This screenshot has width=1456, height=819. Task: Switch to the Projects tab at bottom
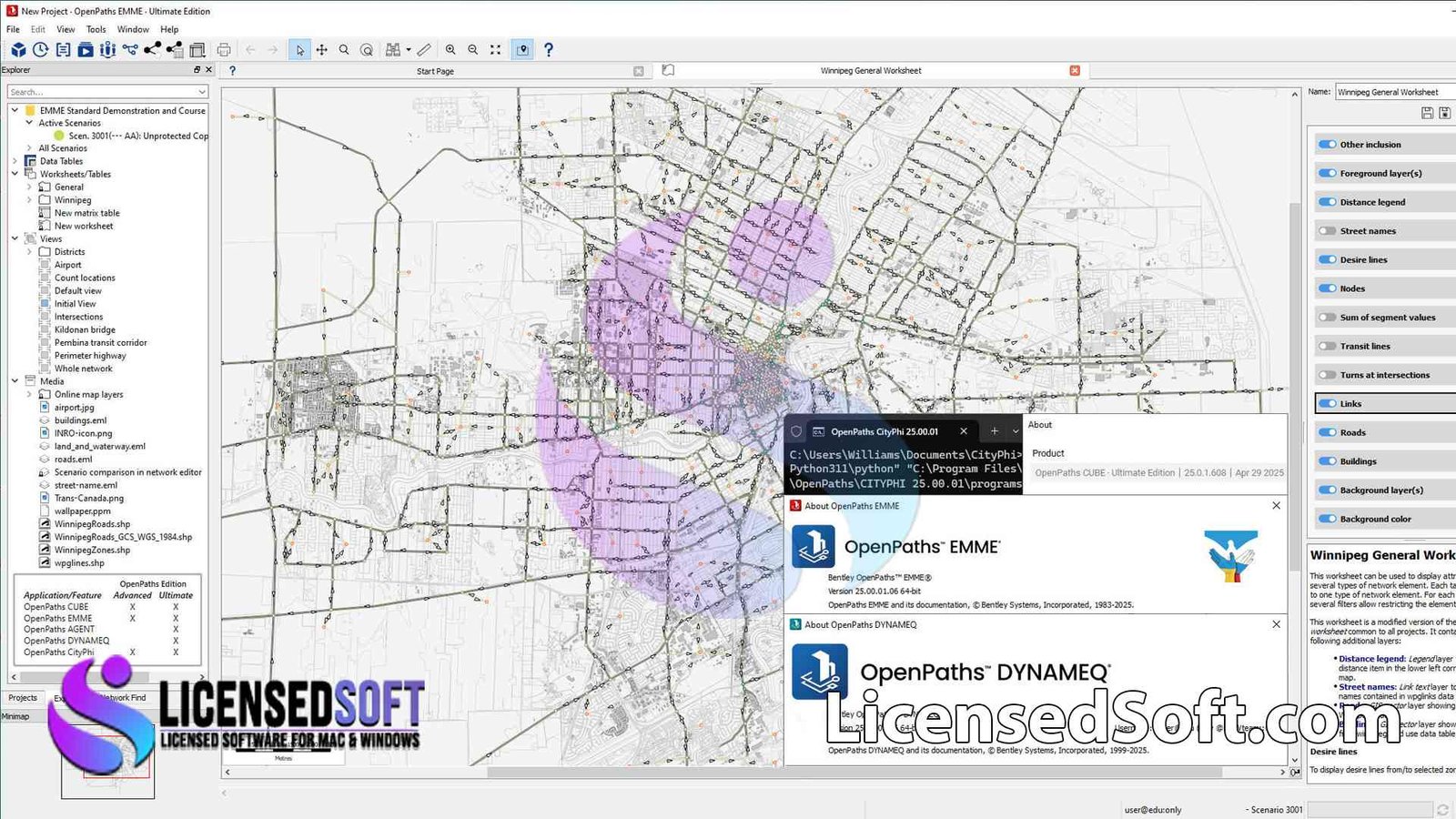[x=23, y=698]
